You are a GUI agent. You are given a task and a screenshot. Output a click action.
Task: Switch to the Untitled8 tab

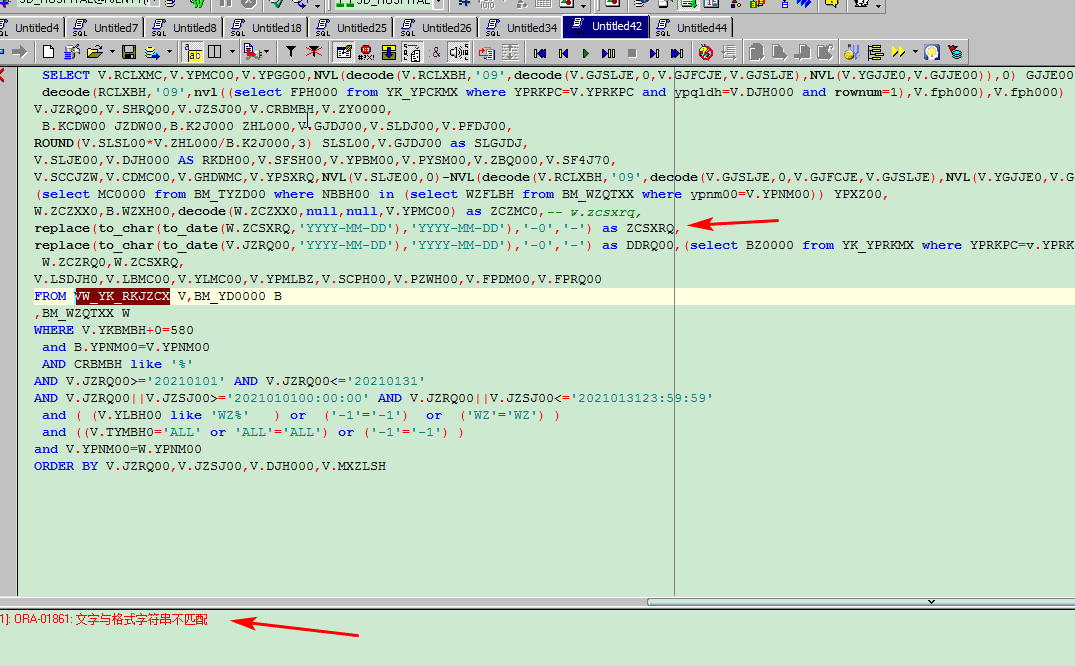pyautogui.click(x=184, y=27)
